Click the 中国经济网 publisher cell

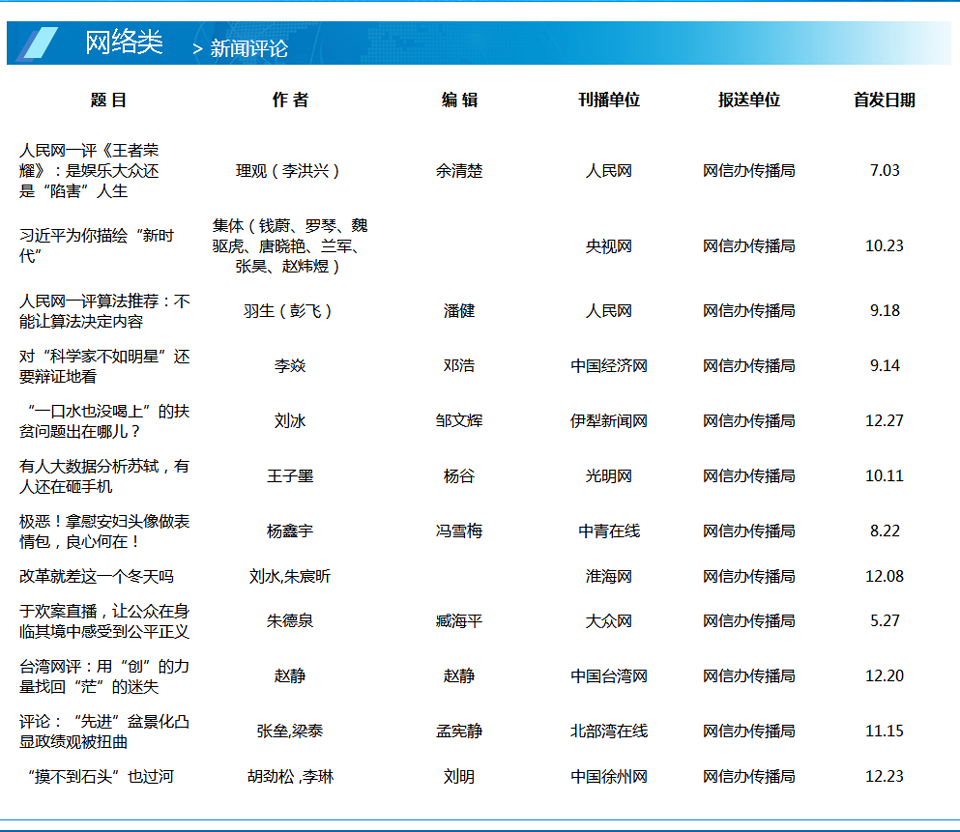coord(608,366)
